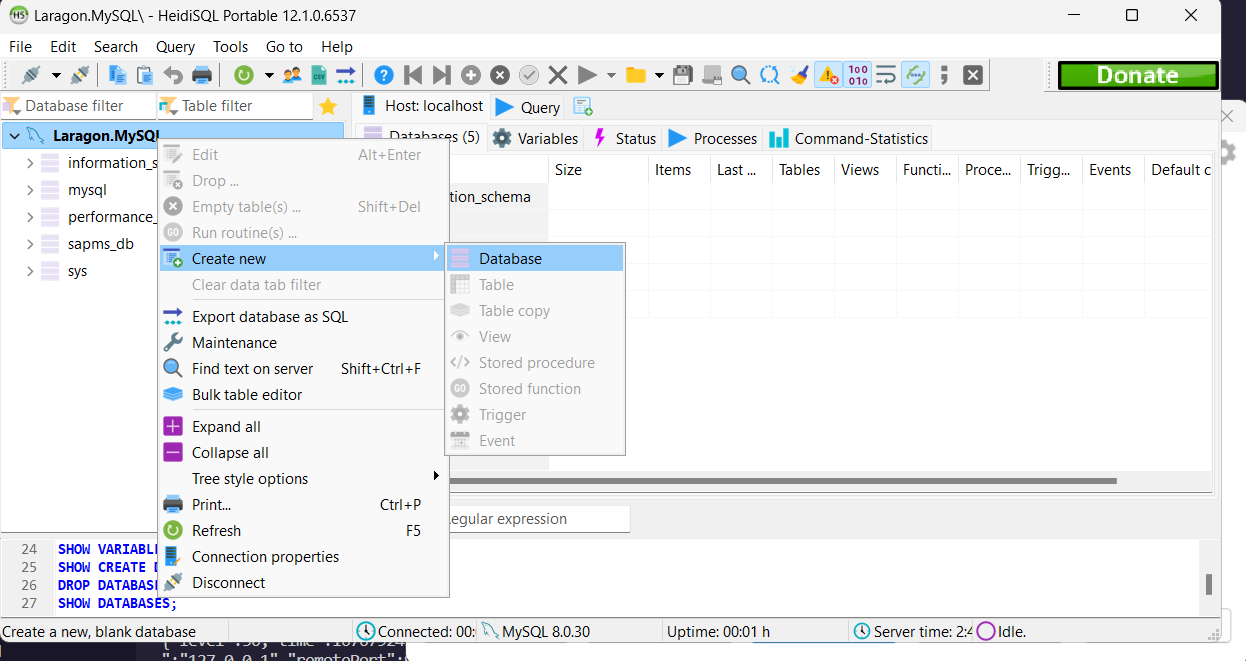Open the session manager plug icon
1246x661 pixels.
click(31, 75)
